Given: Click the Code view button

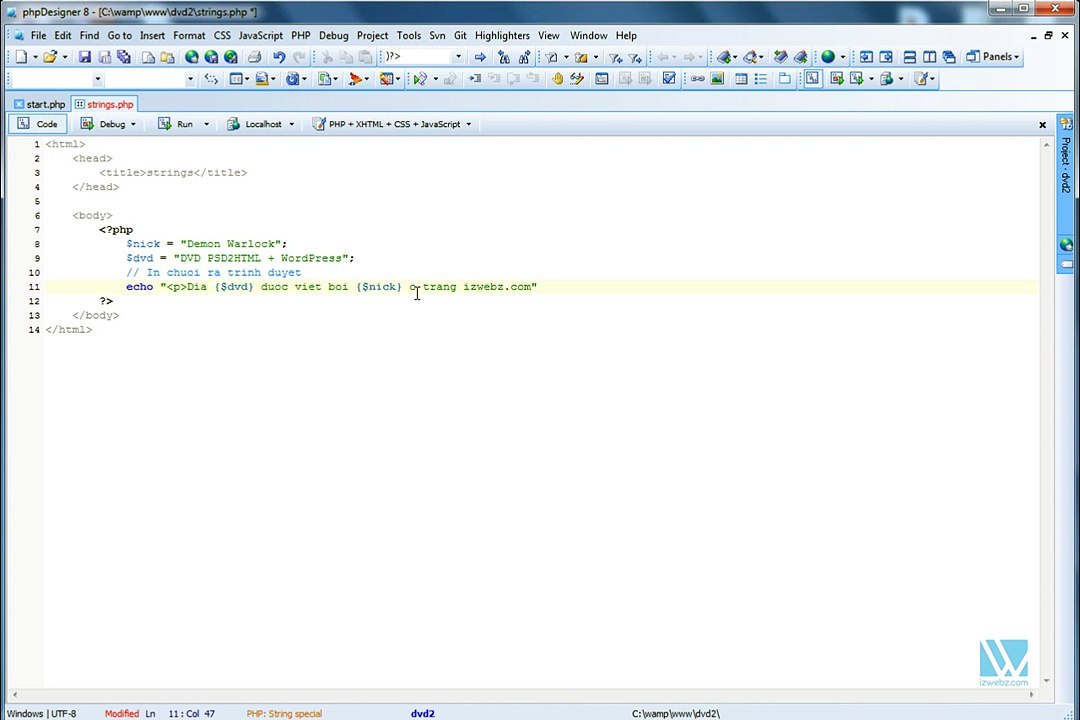Looking at the screenshot, I should pos(38,124).
